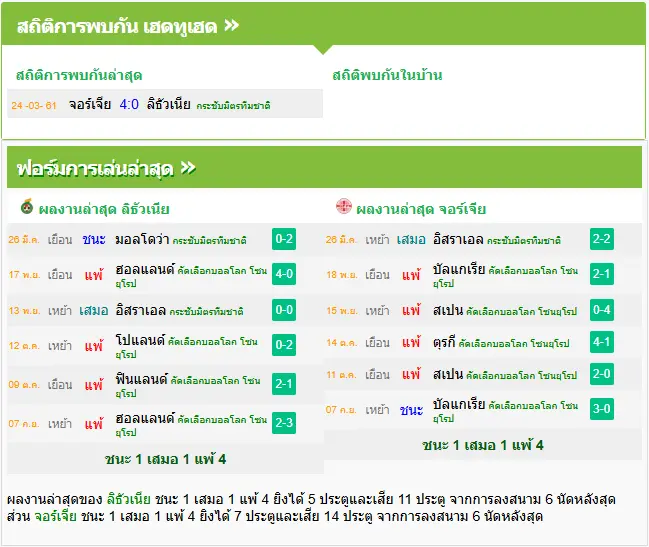Click the 2-1 score badge for ฟินแลนด์

[284, 384]
